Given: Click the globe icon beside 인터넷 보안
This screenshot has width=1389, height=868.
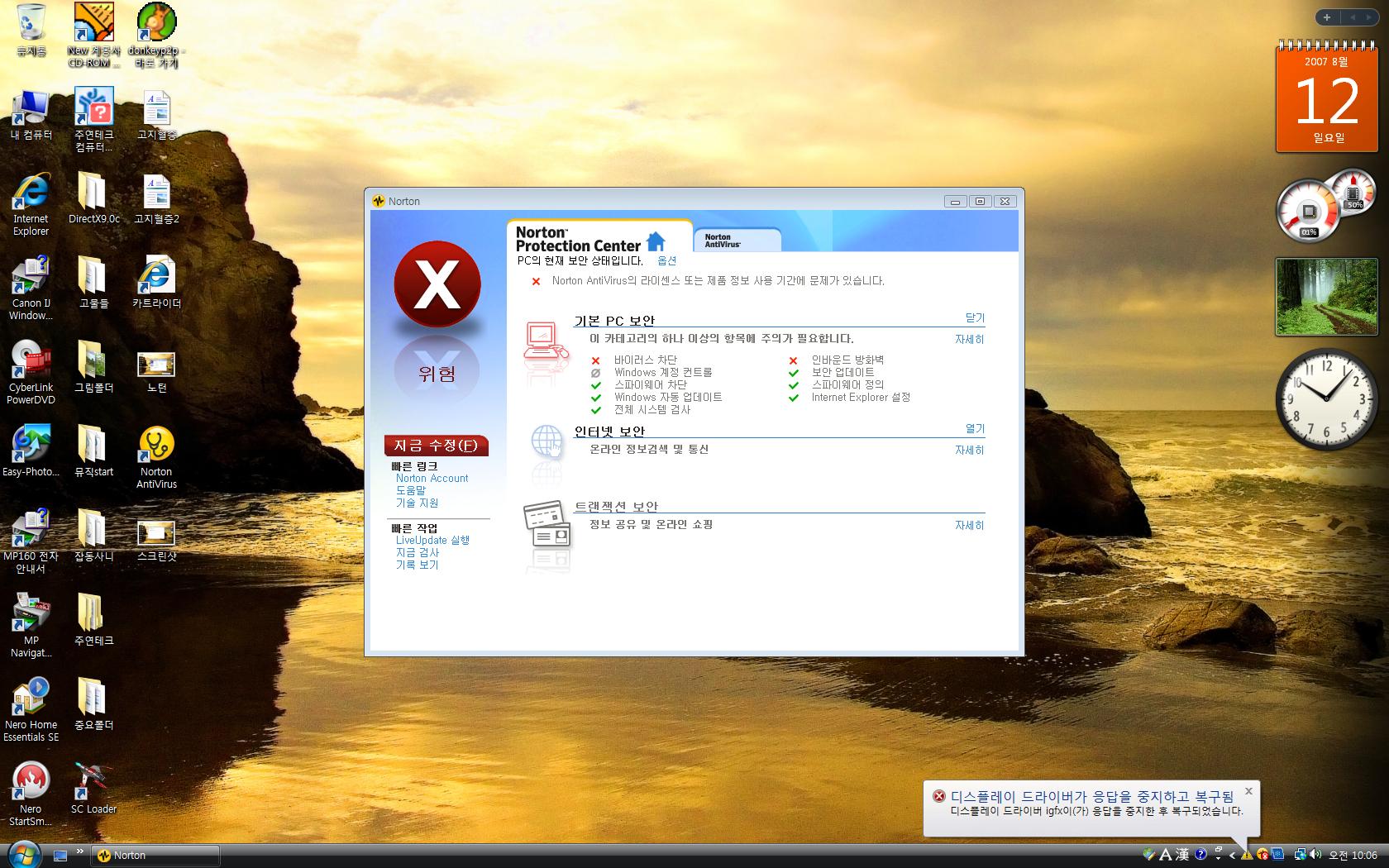Looking at the screenshot, I should click(547, 442).
